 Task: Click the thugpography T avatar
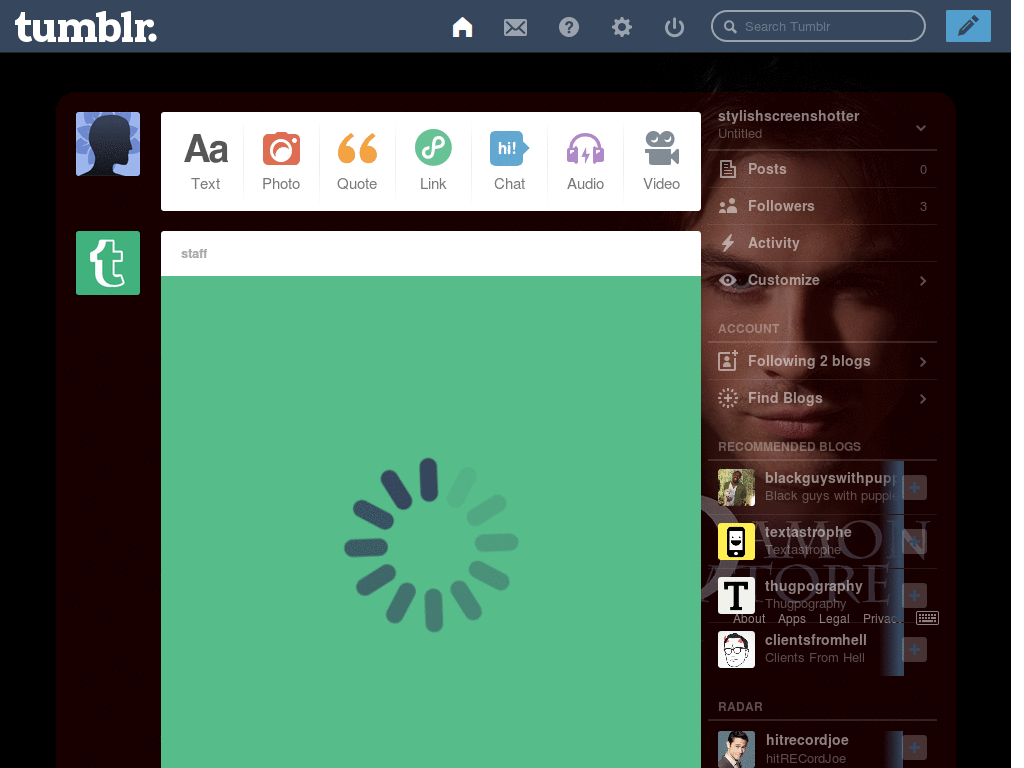click(x=736, y=596)
